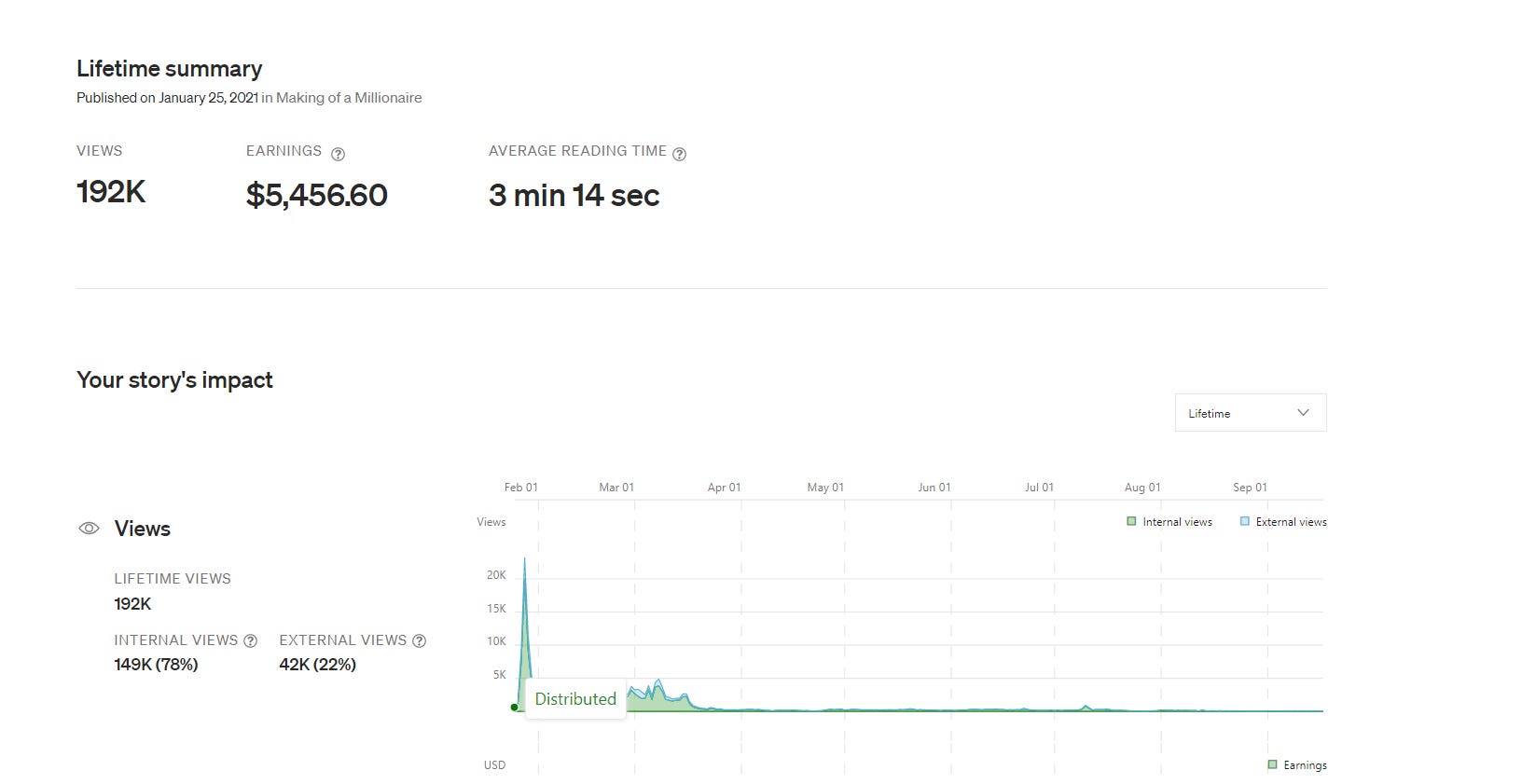Click the Apr 01 axis label
Screen dimensions: 1536x784
(x=725, y=488)
